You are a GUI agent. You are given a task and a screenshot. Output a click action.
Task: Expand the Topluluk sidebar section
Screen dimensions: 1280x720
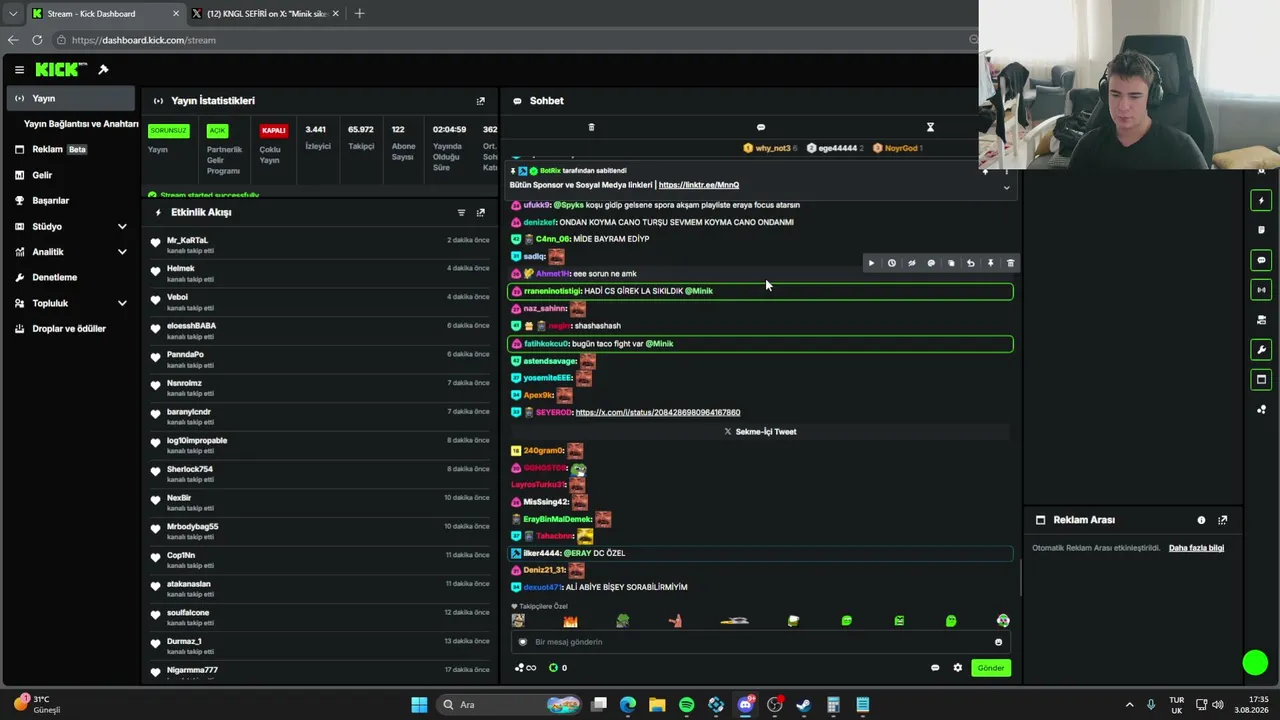point(122,303)
